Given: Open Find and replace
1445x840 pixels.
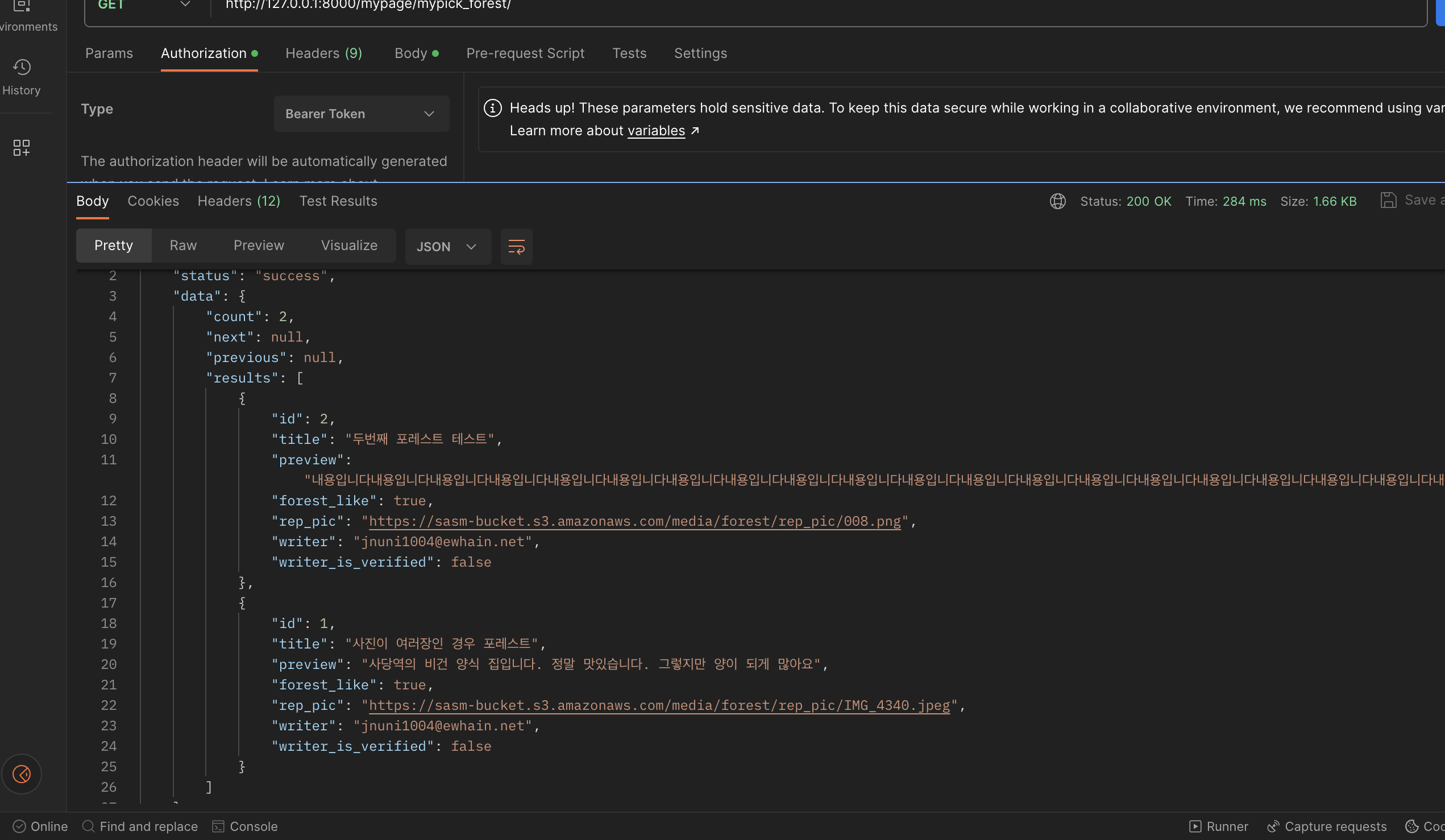Looking at the screenshot, I should click(140, 826).
